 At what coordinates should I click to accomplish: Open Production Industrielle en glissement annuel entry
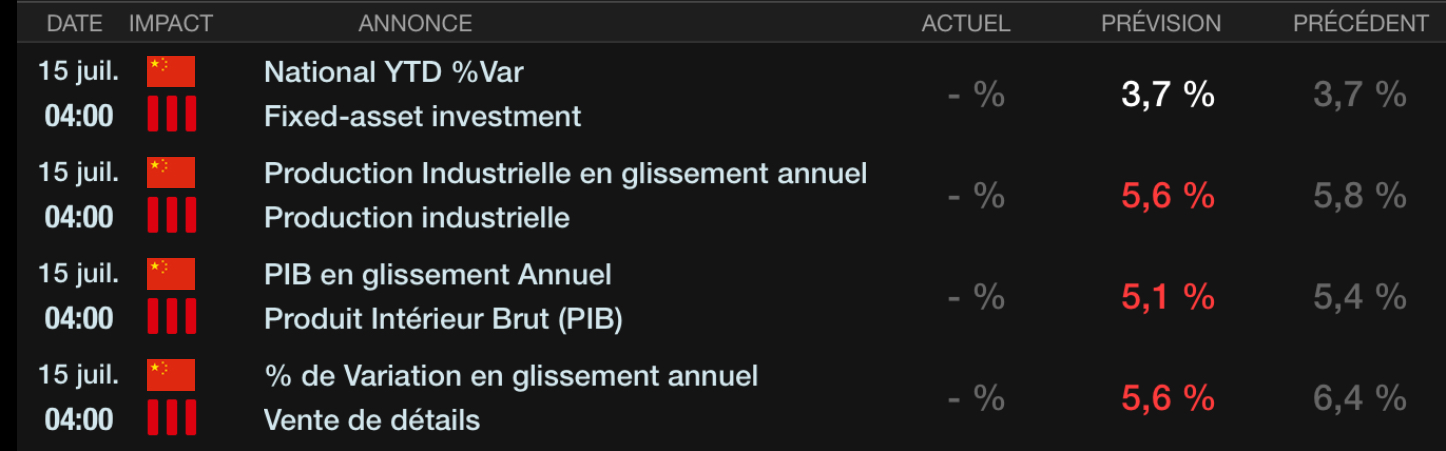pos(565,173)
